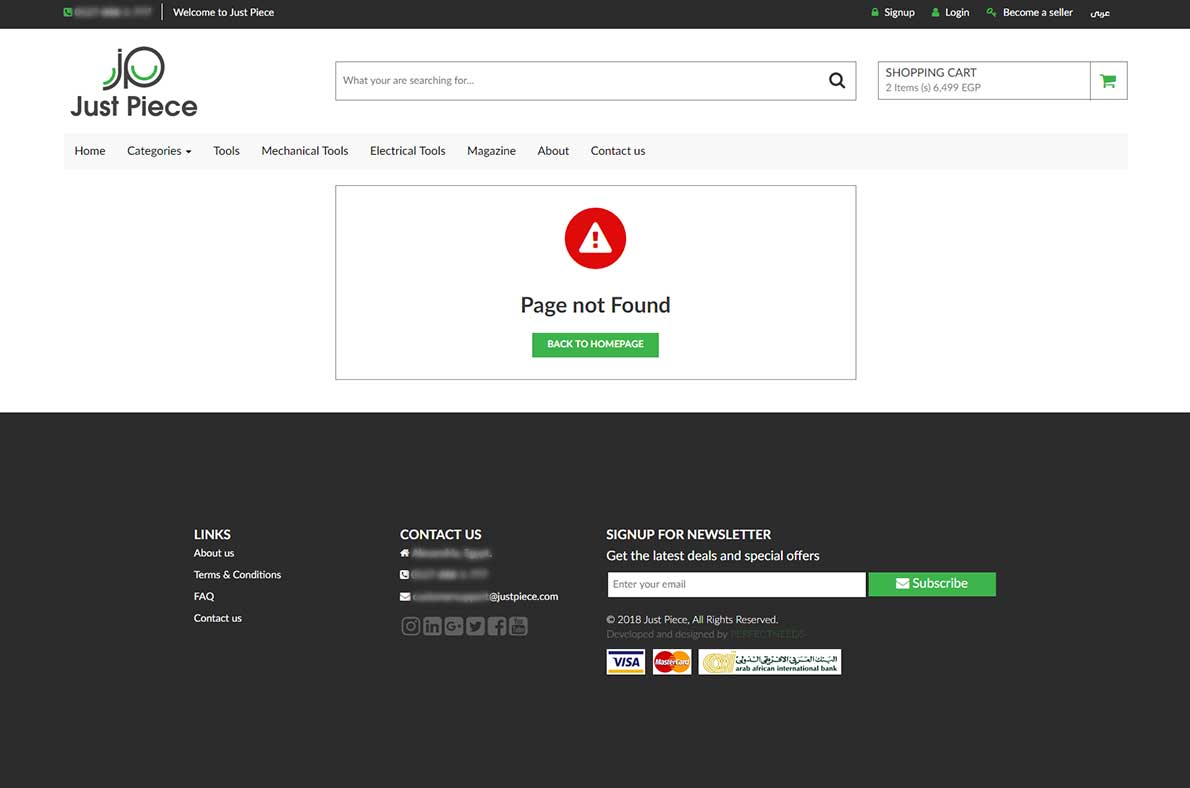The height and width of the screenshot is (788, 1190).
Task: Open the Mechanical Tools menu item
Action: pos(305,151)
